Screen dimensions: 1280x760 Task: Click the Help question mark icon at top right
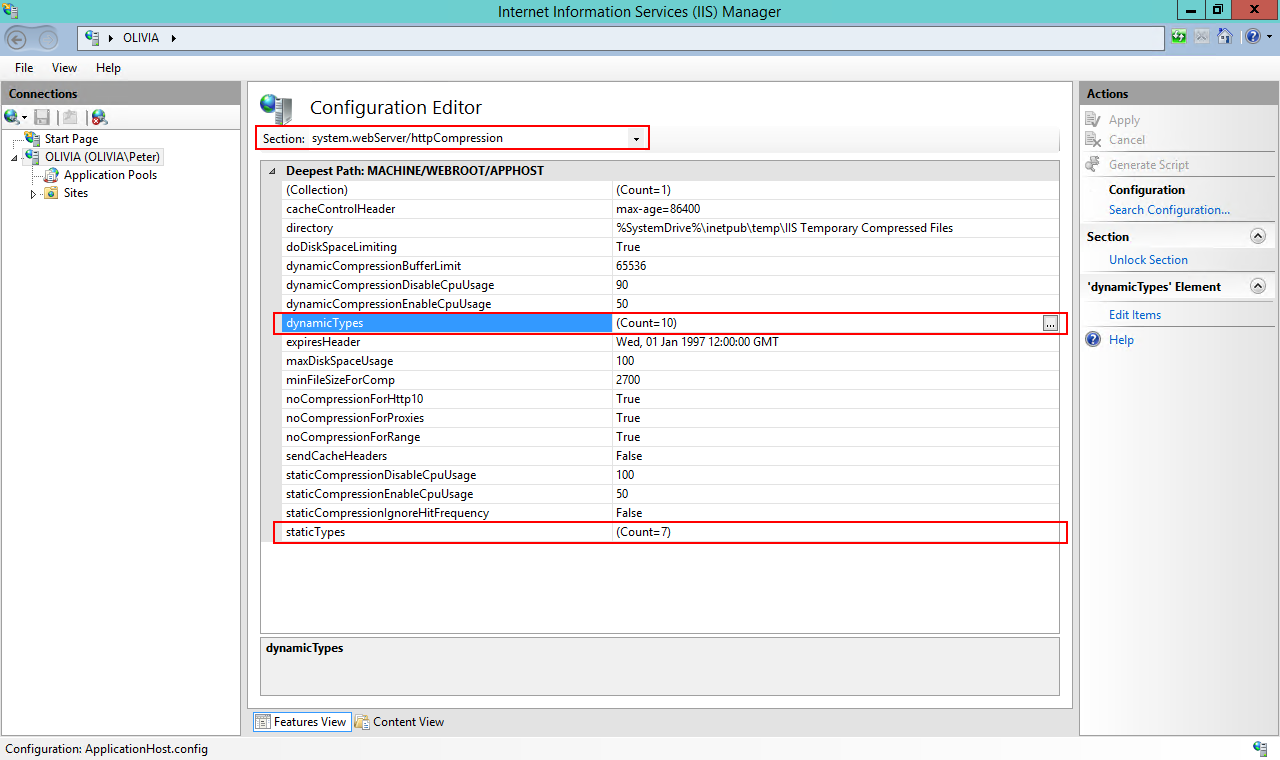1252,37
